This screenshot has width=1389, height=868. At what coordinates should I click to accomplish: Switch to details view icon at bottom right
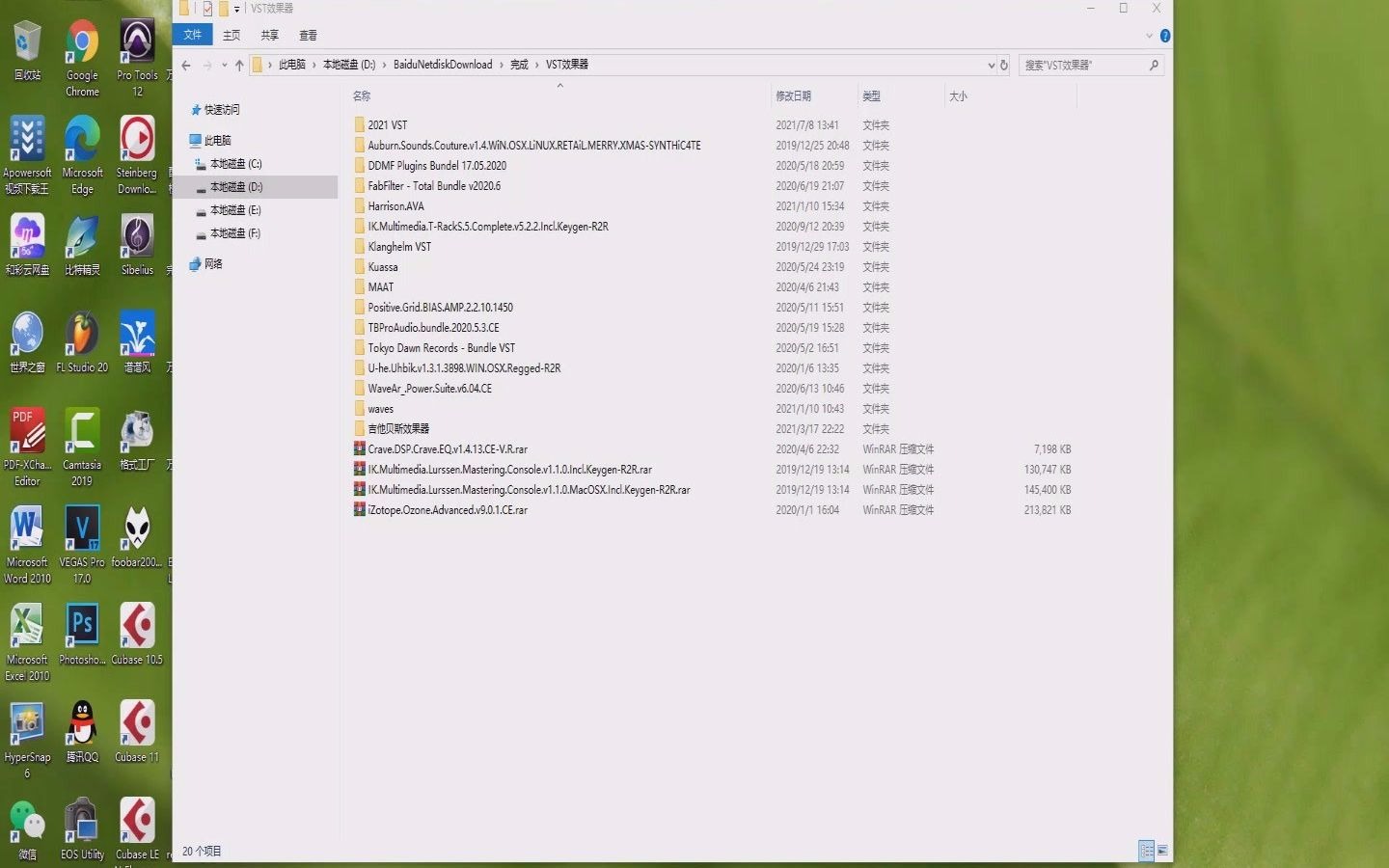pos(1146,851)
